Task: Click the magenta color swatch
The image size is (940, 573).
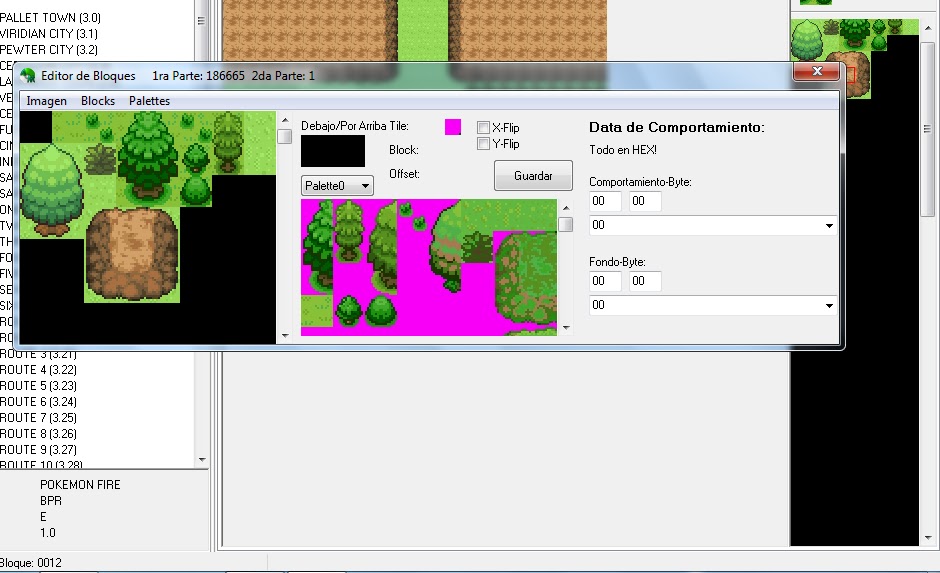Action: pyautogui.click(x=453, y=126)
